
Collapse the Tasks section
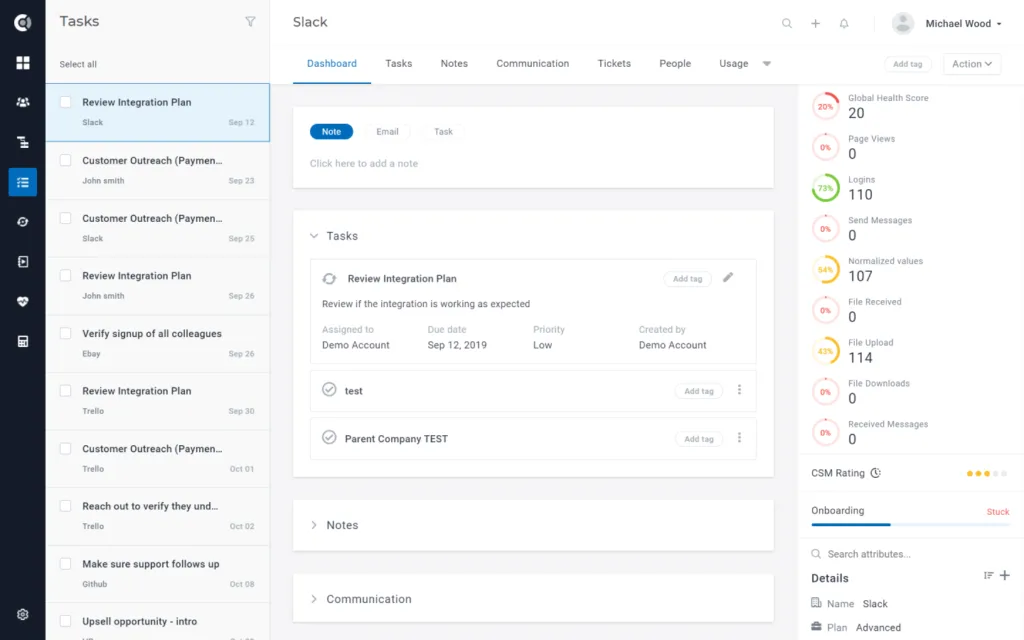(314, 236)
